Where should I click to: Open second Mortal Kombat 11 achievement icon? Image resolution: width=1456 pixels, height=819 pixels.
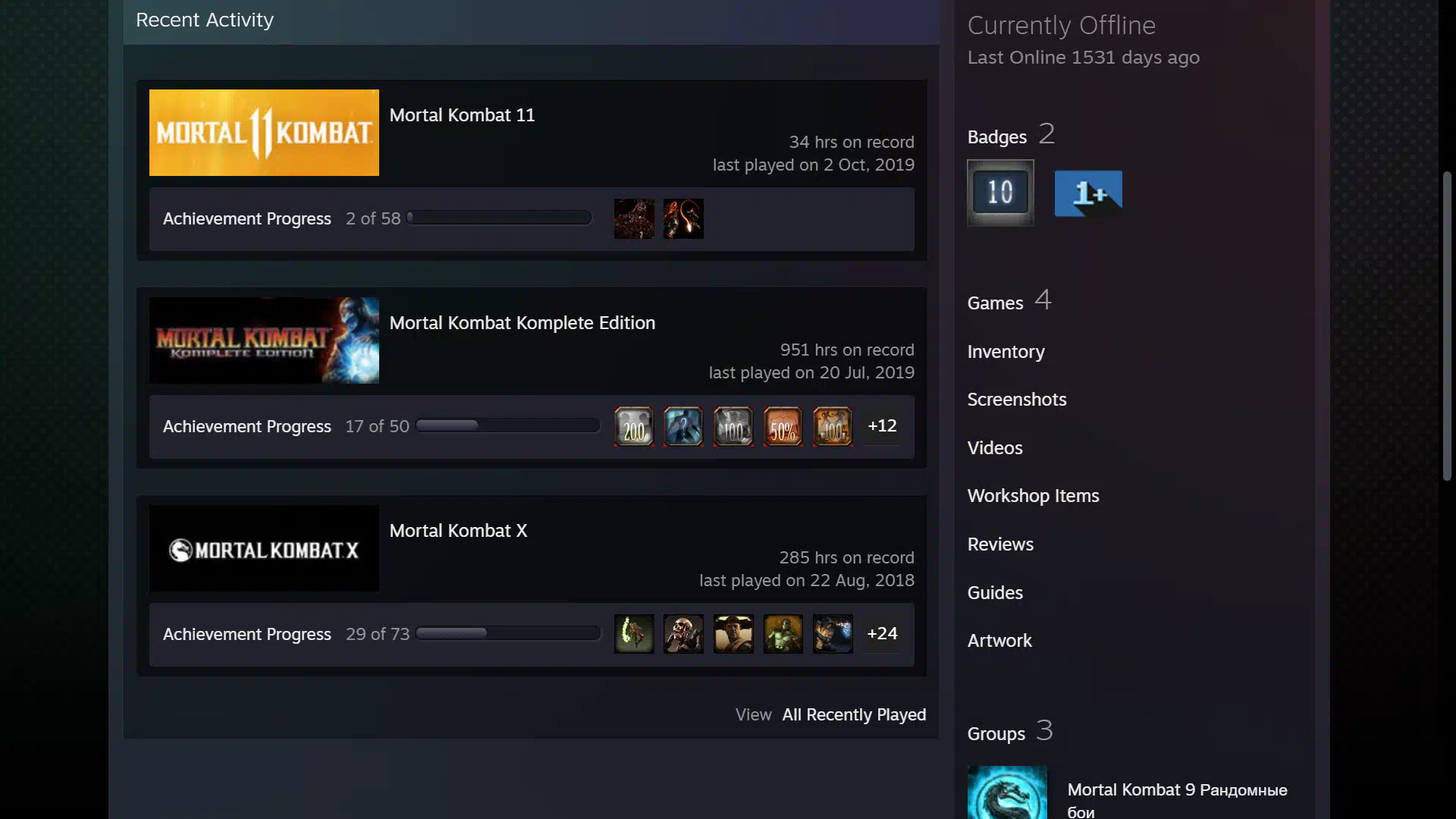[683, 219]
